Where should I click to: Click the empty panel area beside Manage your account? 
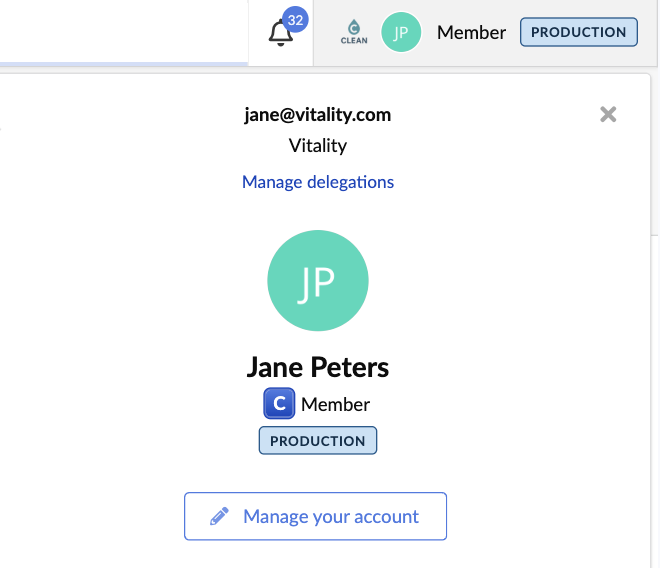tap(550, 517)
